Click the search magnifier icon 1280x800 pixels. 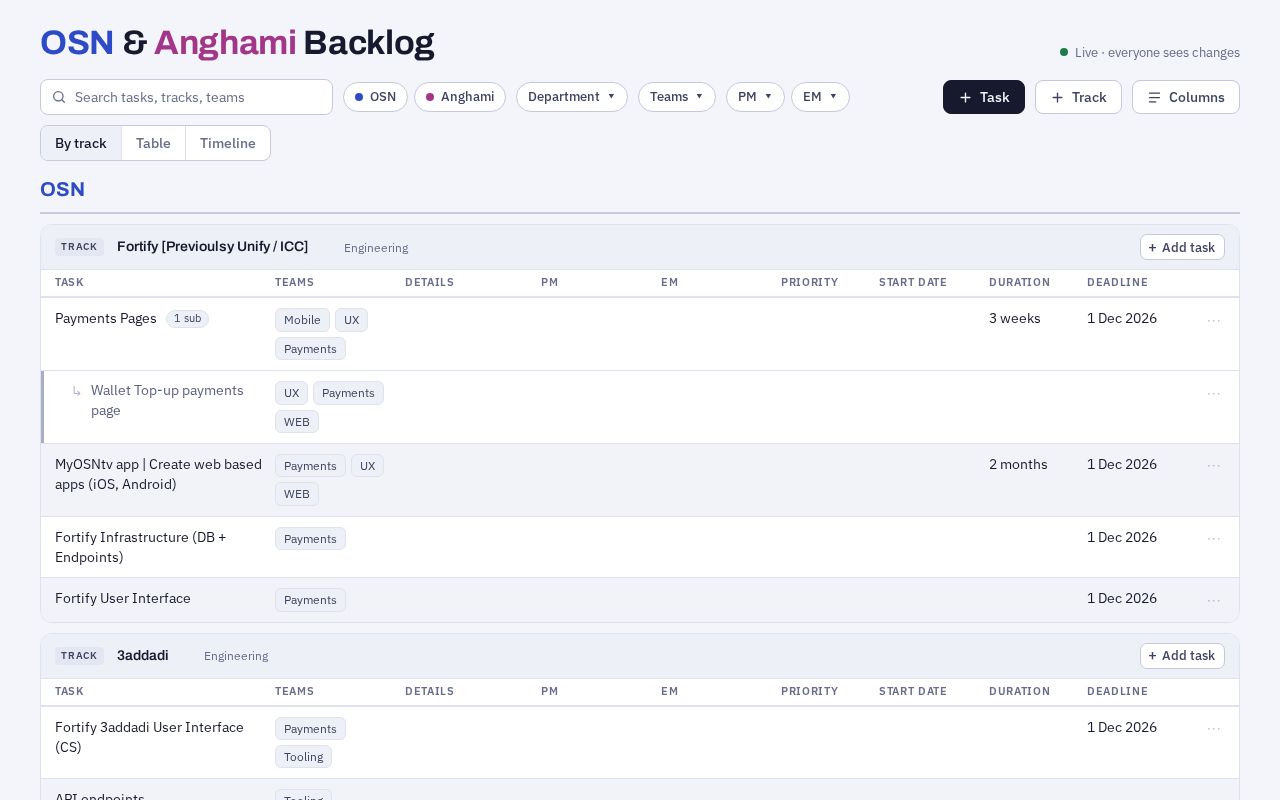(59, 97)
